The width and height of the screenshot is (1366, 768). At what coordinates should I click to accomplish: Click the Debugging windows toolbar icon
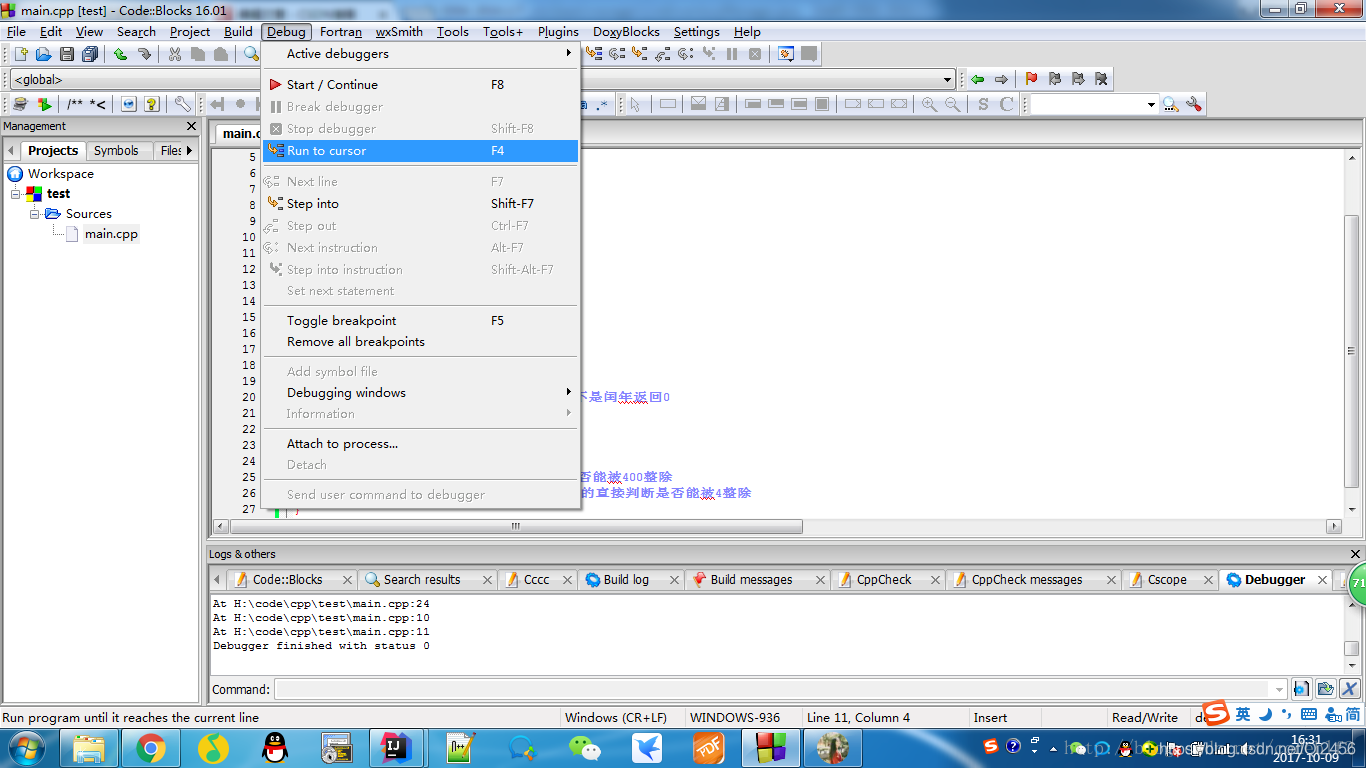pyautogui.click(x=786, y=54)
